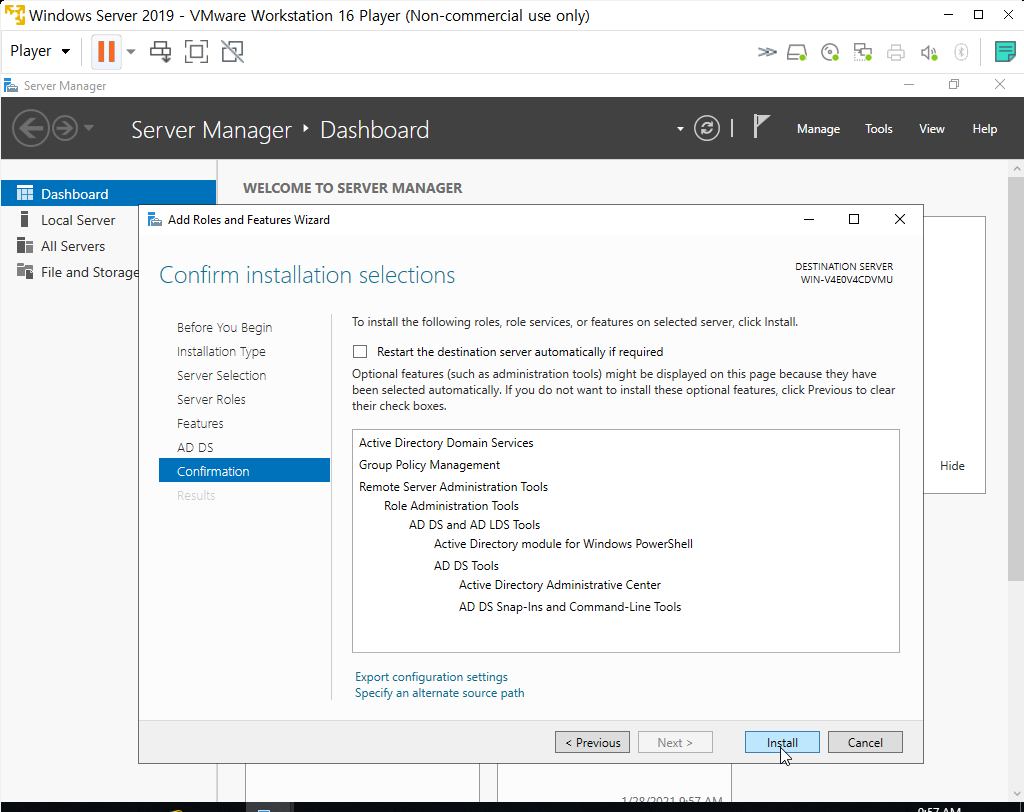Screen dimensions: 1024x812
Task: Enable automatic restart of destination server checkbox
Action: (360, 351)
